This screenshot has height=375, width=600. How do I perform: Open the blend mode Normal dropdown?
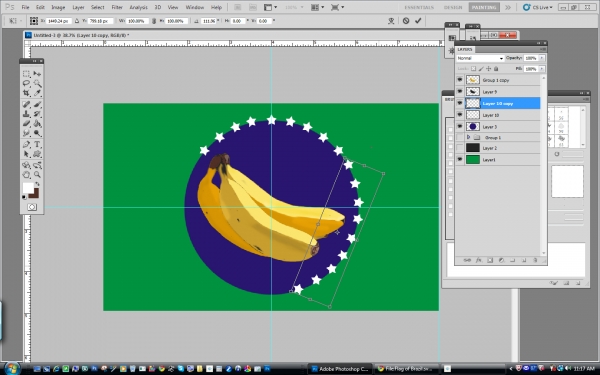point(480,58)
